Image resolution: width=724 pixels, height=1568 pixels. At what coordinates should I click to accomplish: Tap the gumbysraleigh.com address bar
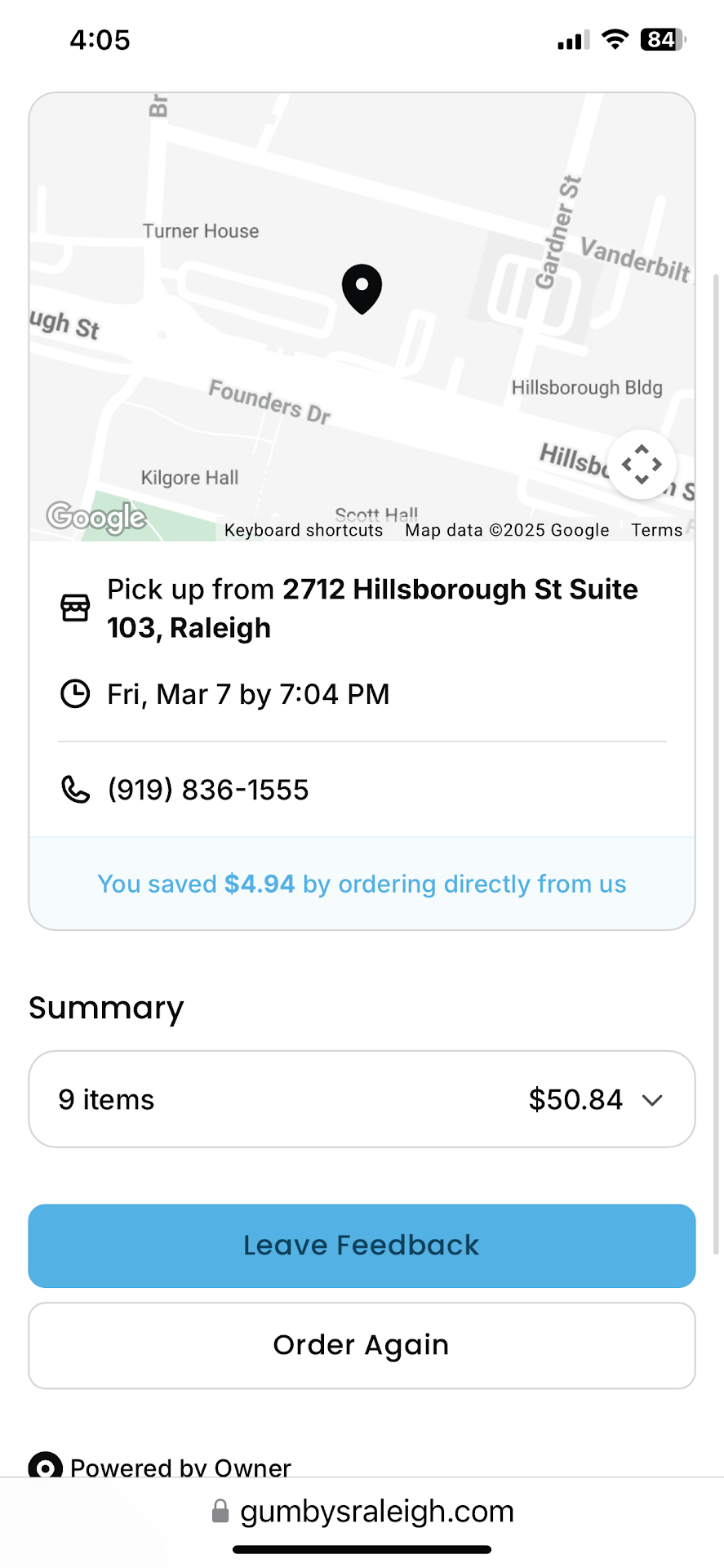click(377, 1512)
